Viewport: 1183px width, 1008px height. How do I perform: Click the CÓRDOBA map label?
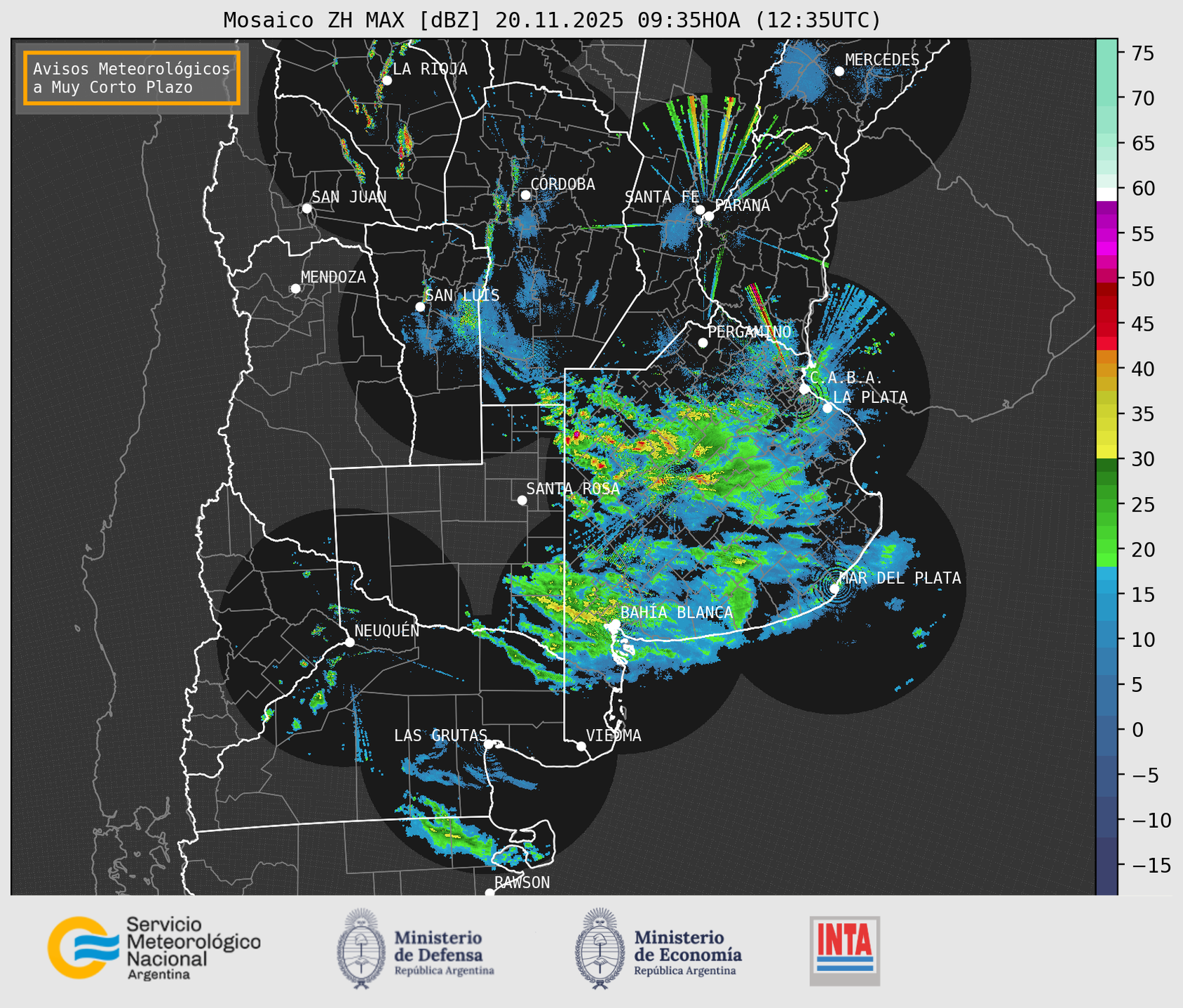pos(563,184)
